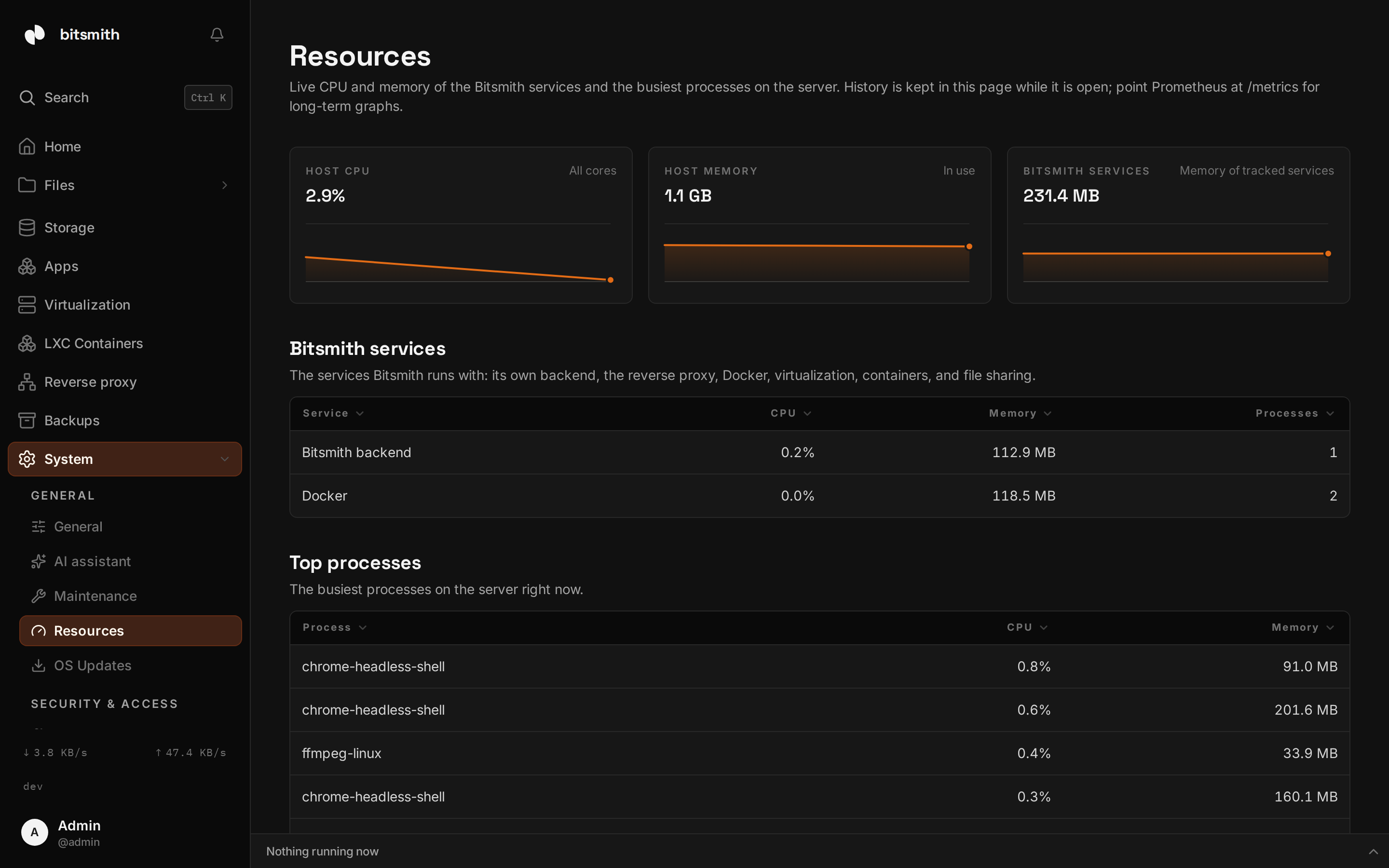1389x868 pixels.
Task: Open notifications bell icon
Action: [217, 34]
